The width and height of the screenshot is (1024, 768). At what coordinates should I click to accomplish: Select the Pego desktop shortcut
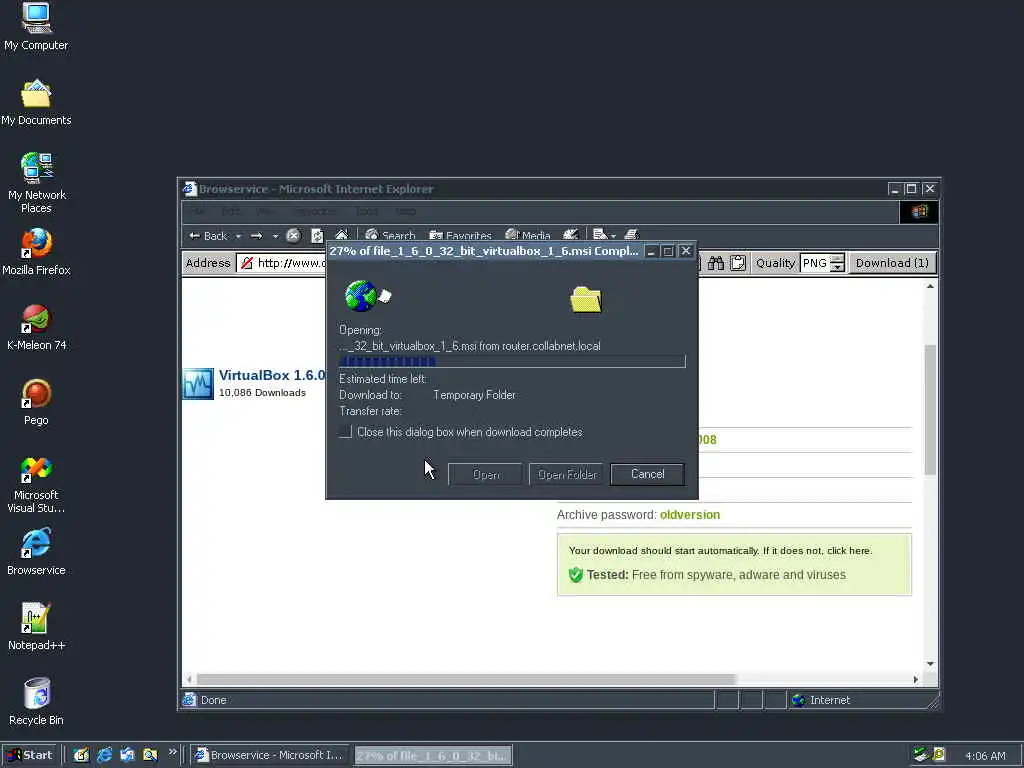(36, 402)
